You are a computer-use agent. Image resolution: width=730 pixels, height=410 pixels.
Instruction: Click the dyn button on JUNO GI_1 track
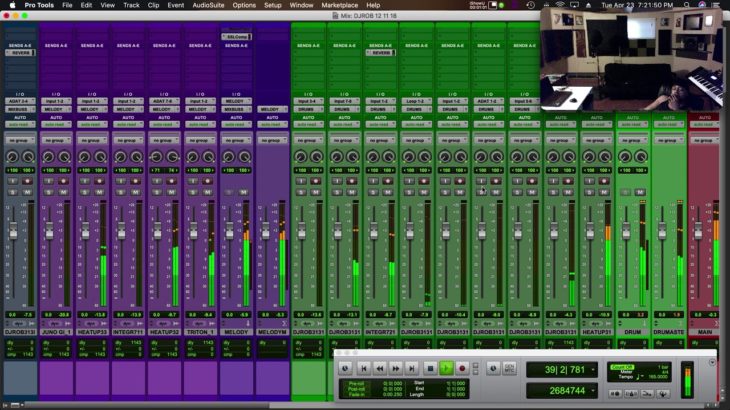pyautogui.click(x=55, y=323)
